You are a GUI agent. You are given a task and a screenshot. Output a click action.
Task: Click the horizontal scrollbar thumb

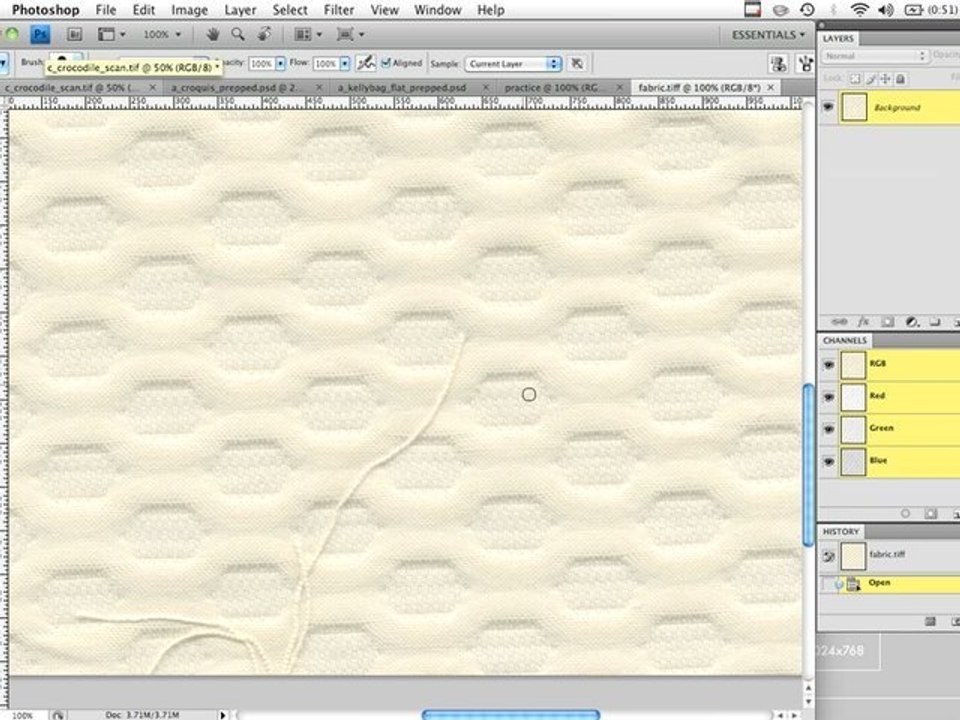pos(511,714)
